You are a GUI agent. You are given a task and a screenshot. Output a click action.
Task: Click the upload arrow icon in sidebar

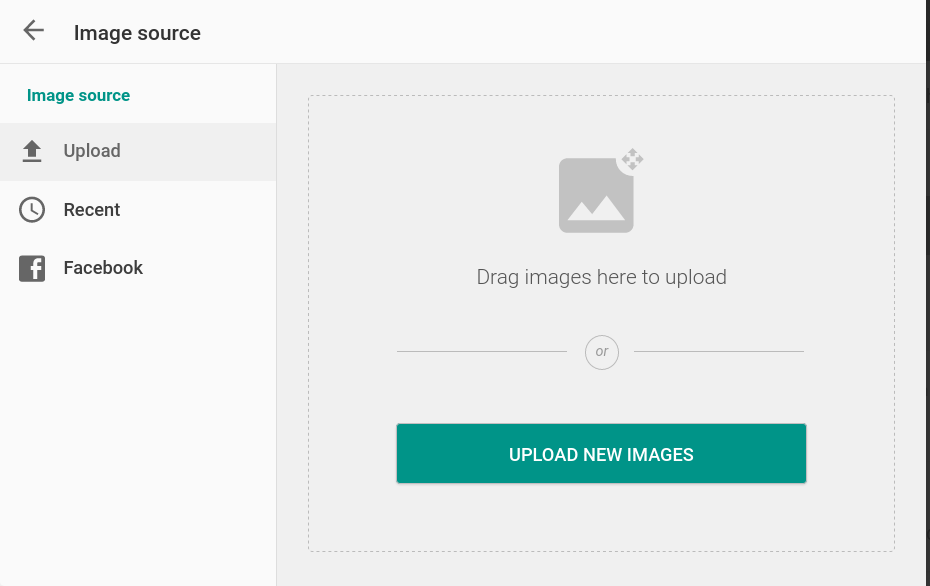click(32, 151)
